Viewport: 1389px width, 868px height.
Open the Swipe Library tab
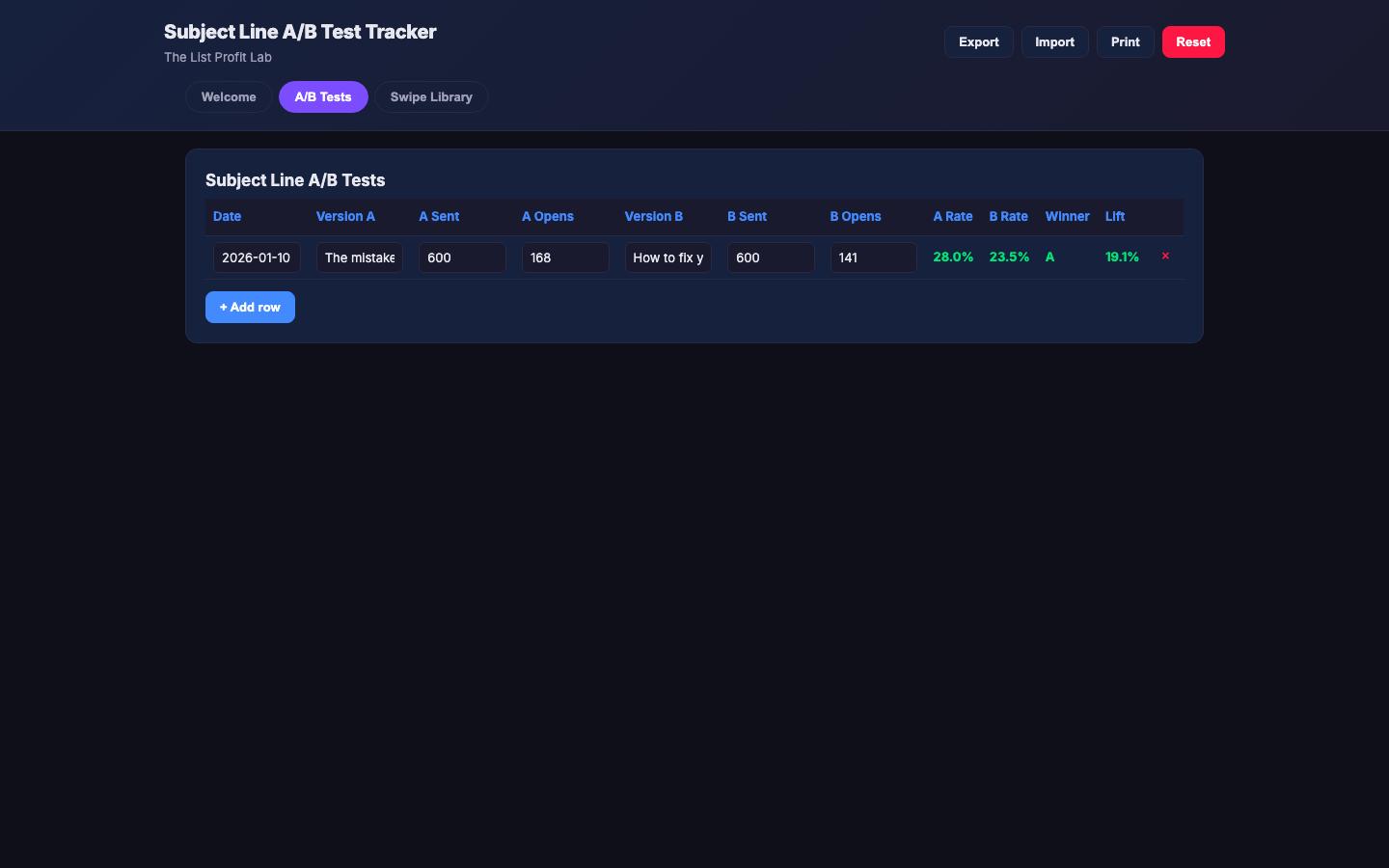point(431,97)
